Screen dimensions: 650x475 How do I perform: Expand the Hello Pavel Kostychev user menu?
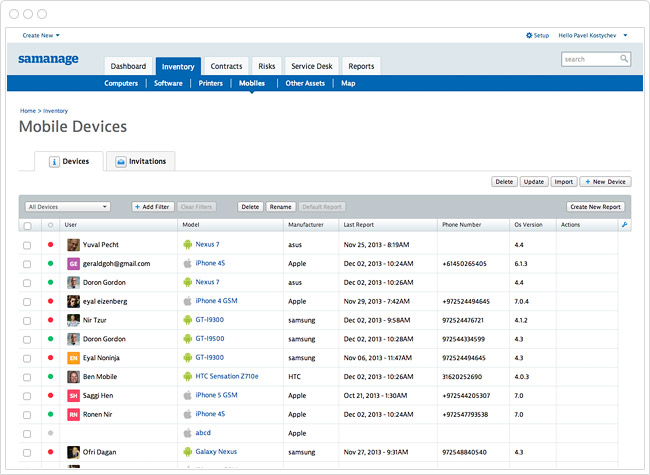click(593, 35)
